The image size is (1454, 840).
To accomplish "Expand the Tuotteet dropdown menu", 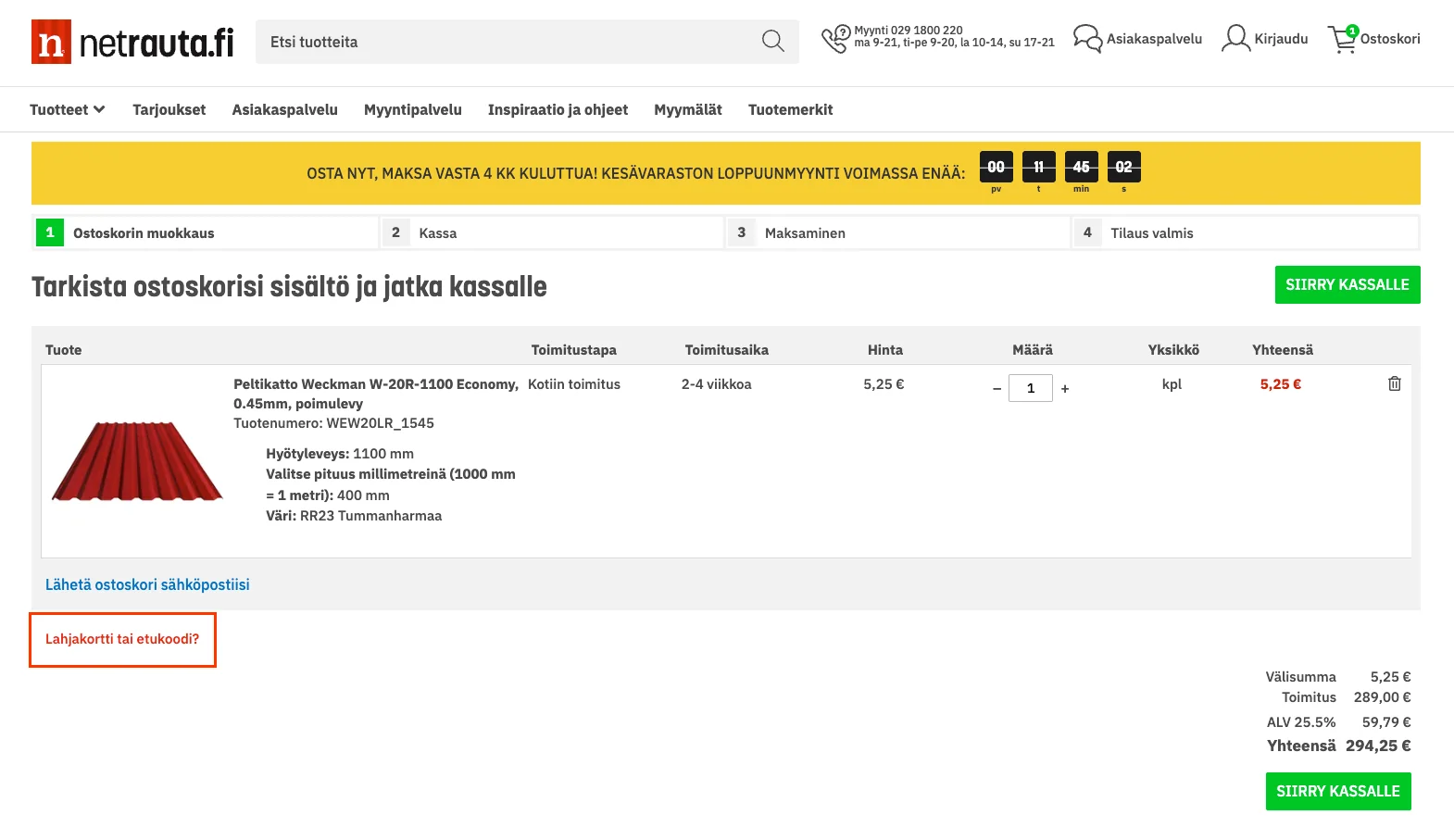I will tap(68, 109).
